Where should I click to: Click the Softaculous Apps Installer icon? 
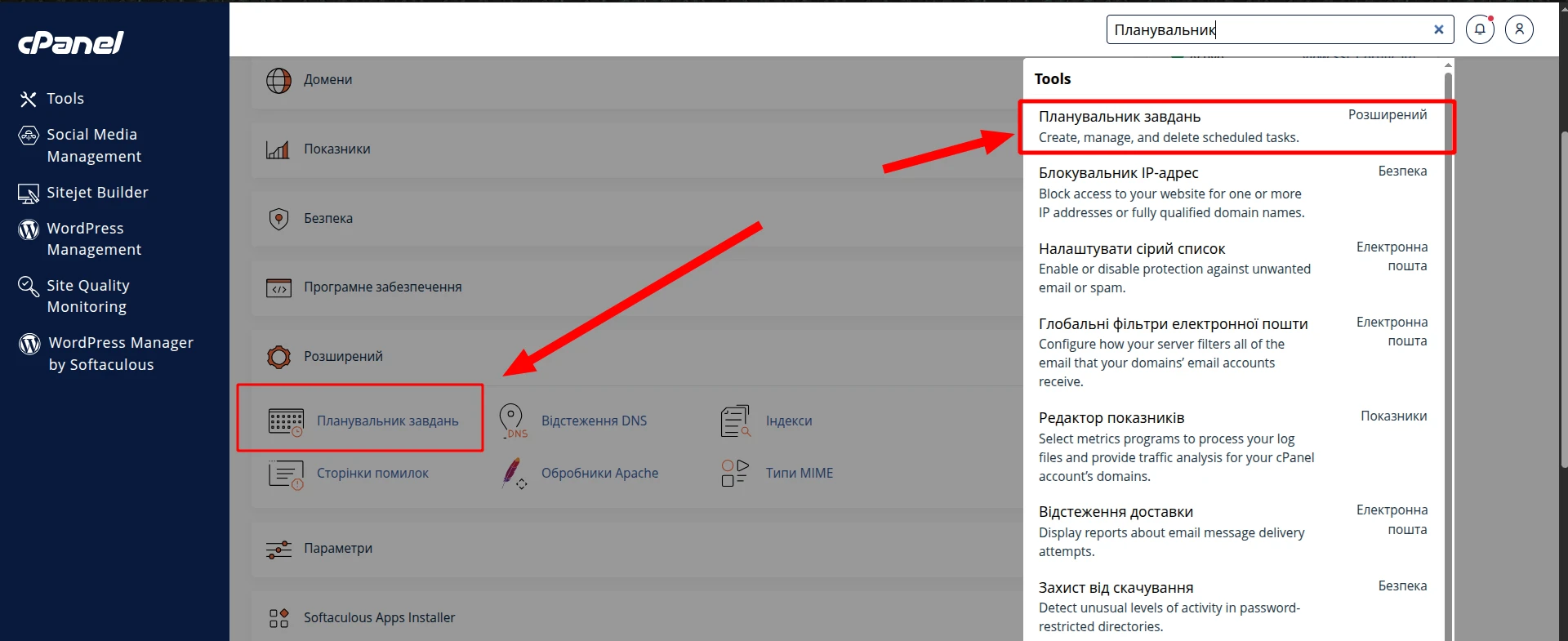pos(278,618)
